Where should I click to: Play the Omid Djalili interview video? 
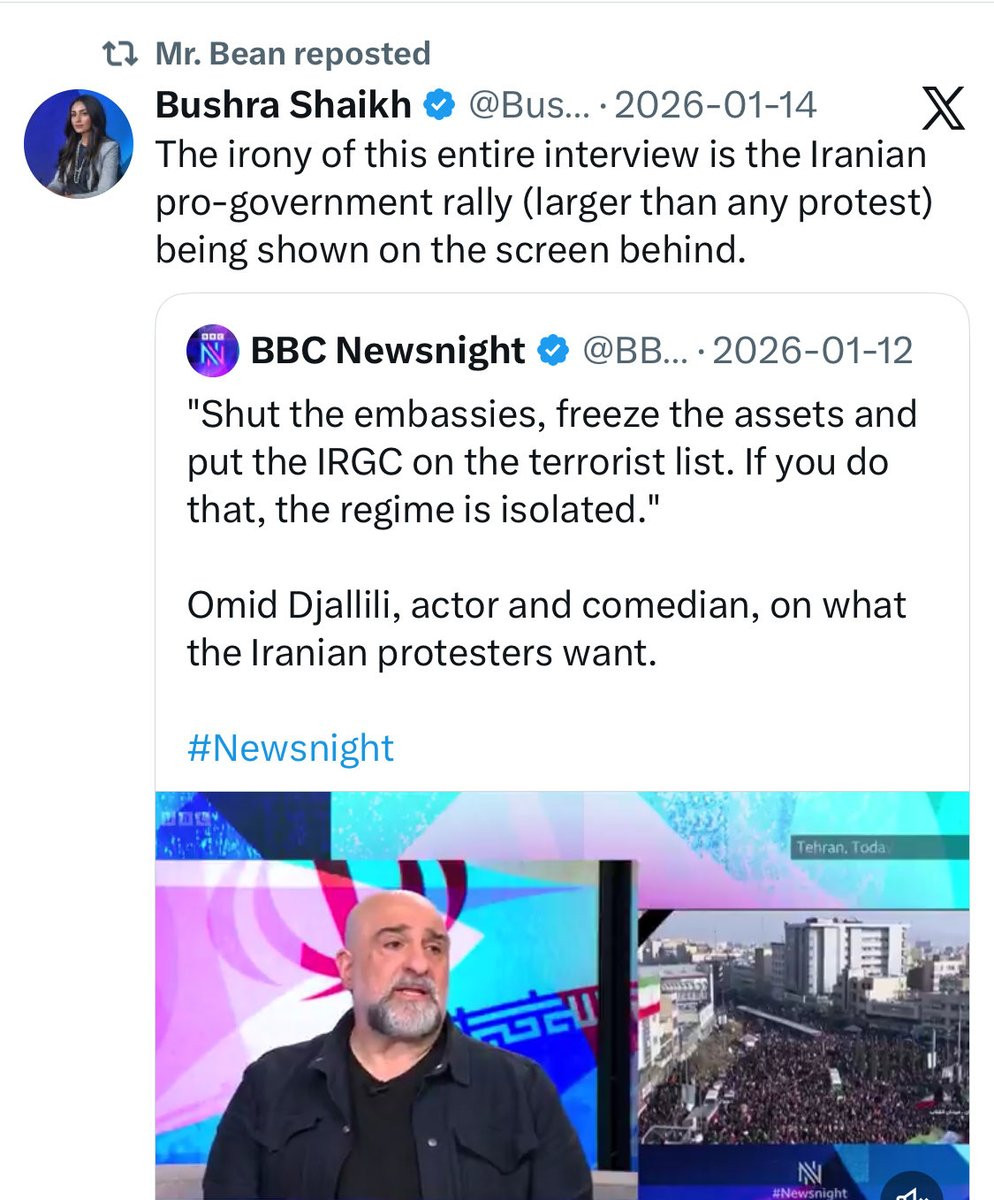(x=562, y=995)
